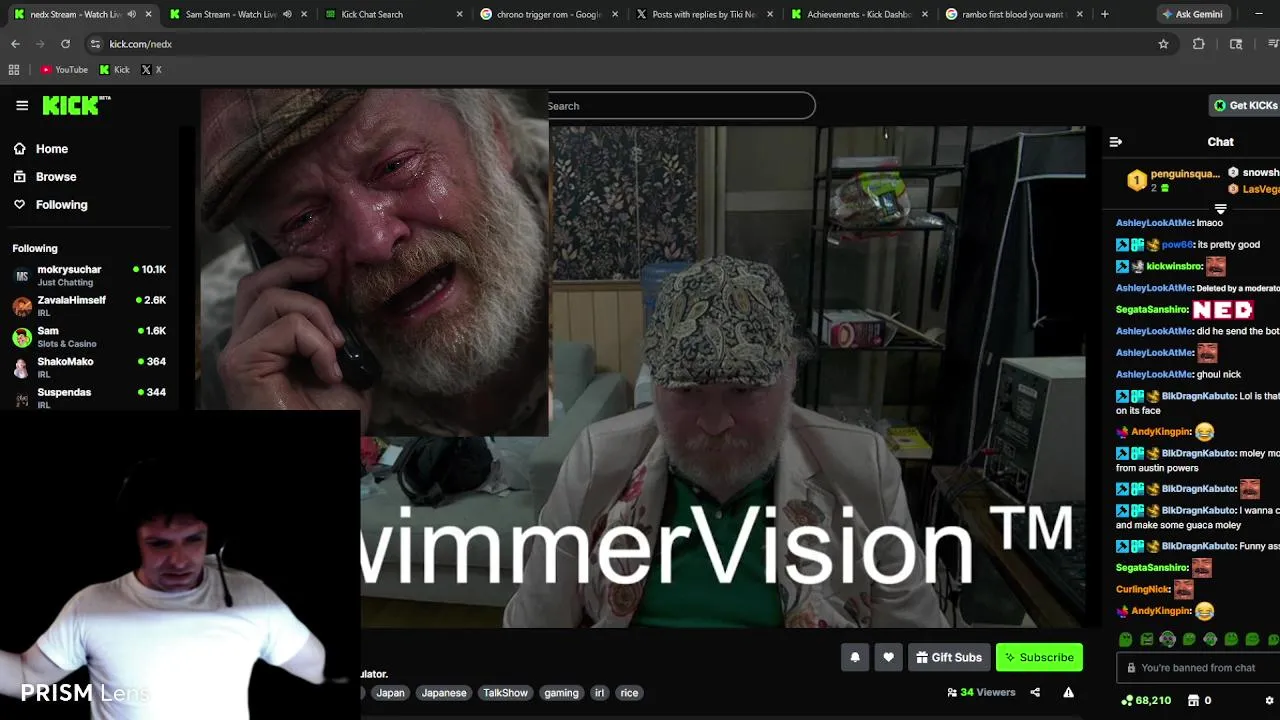
Task: Click AshleyLookAtMe username on lmaoo message
Action: [1154, 223]
